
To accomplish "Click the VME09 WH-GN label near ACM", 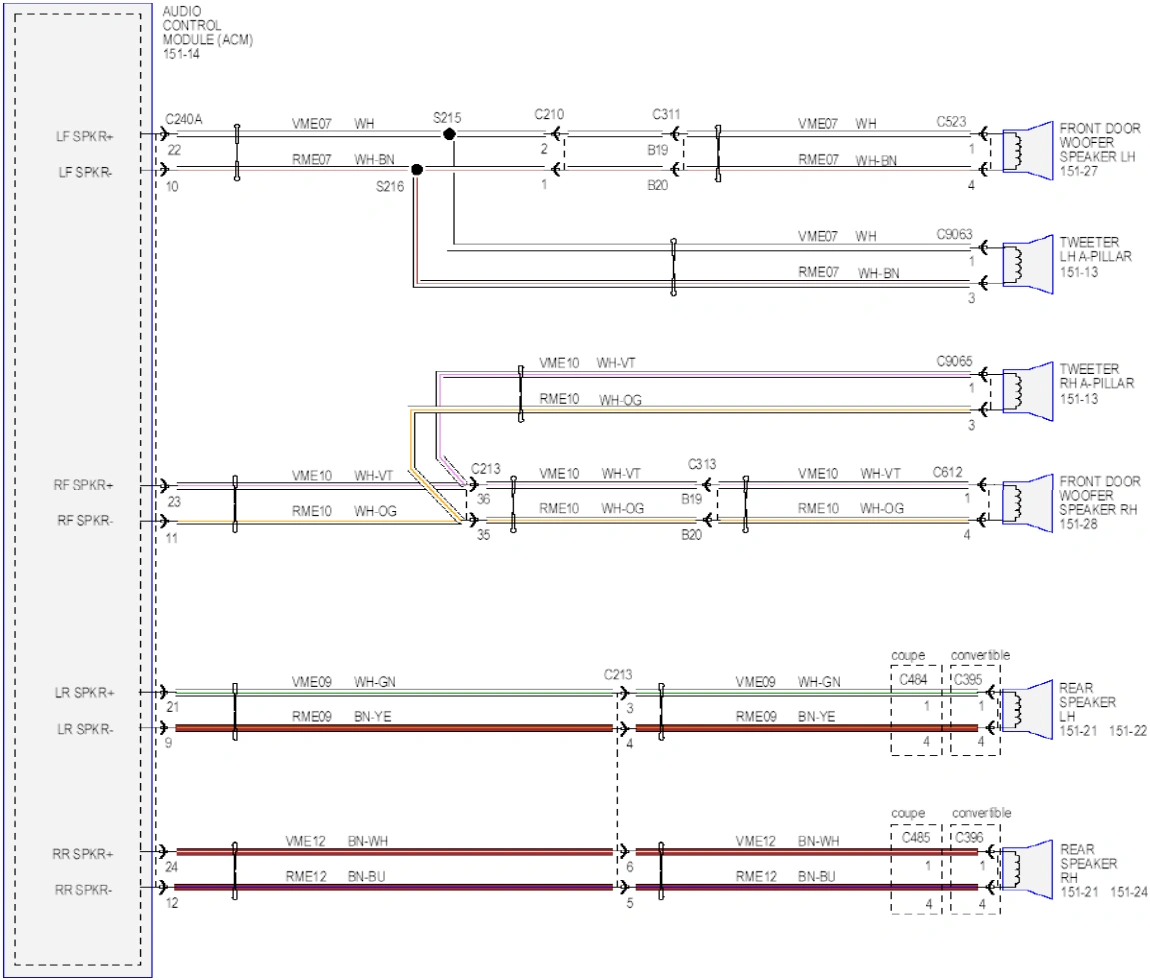I will (343, 682).
